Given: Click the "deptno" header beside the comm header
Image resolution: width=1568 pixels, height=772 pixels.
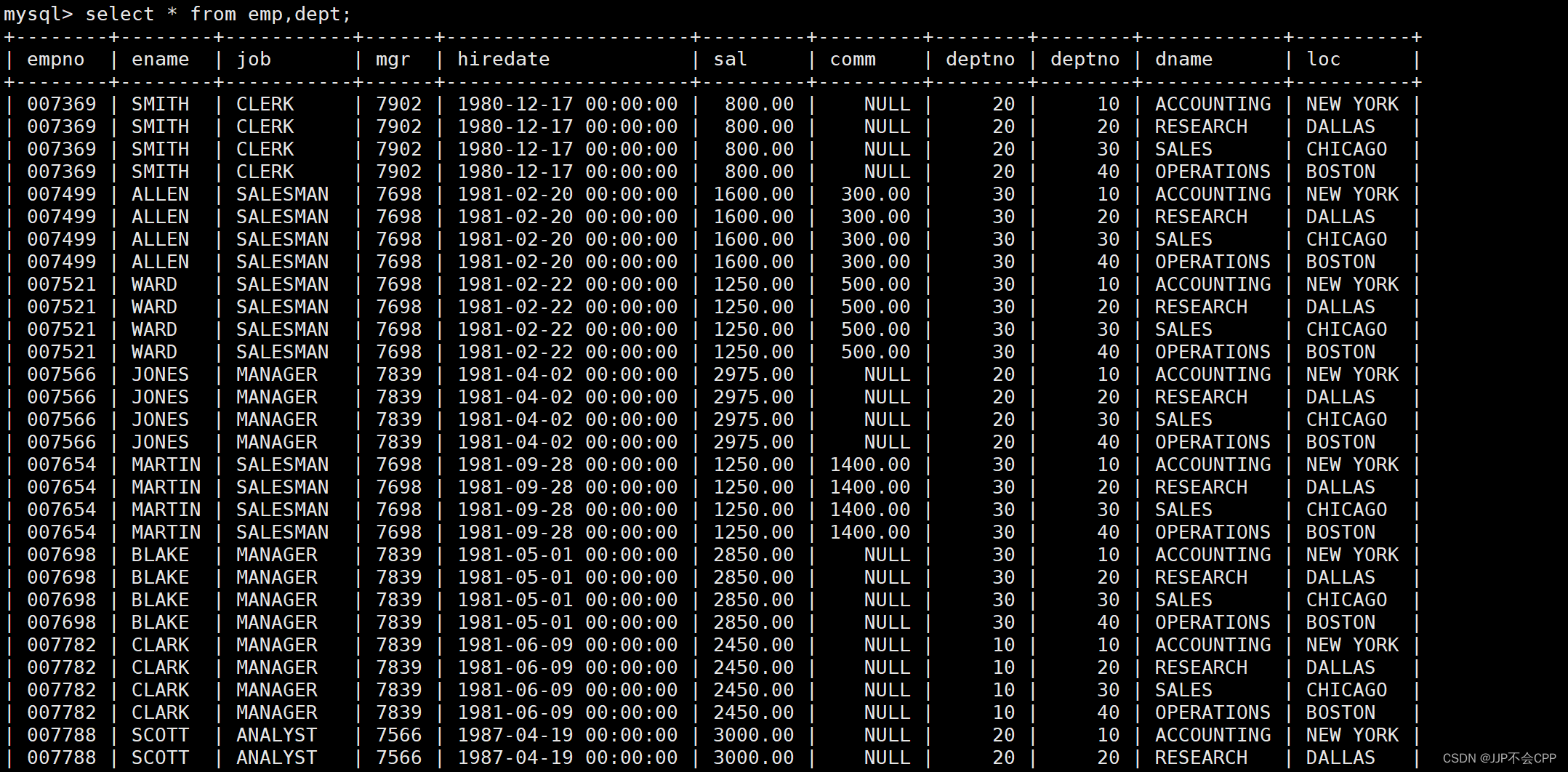Looking at the screenshot, I should tap(981, 59).
